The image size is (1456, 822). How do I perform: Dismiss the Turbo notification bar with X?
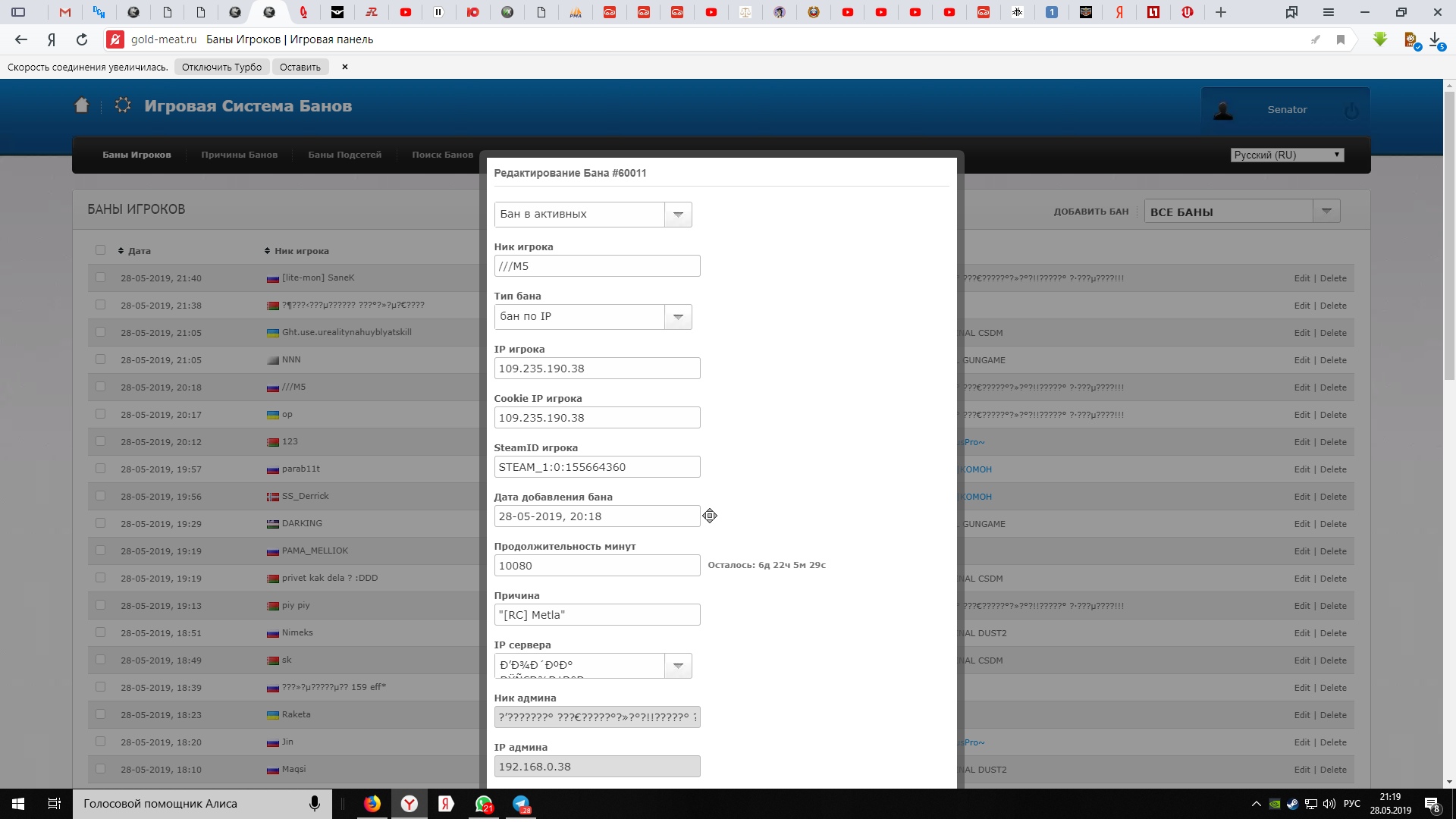tap(345, 67)
